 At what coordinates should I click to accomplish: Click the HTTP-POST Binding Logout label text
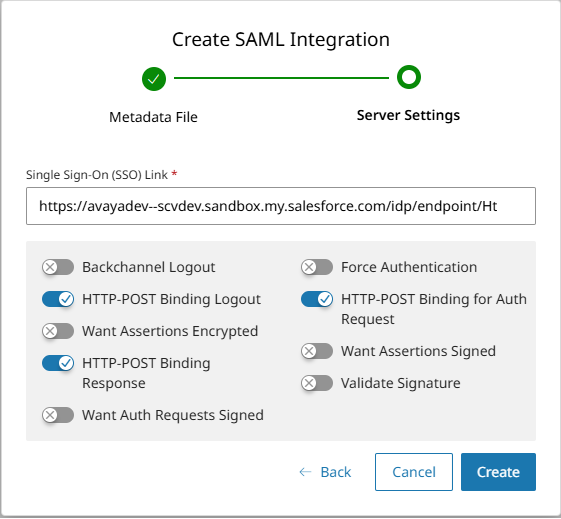[x=171, y=299]
